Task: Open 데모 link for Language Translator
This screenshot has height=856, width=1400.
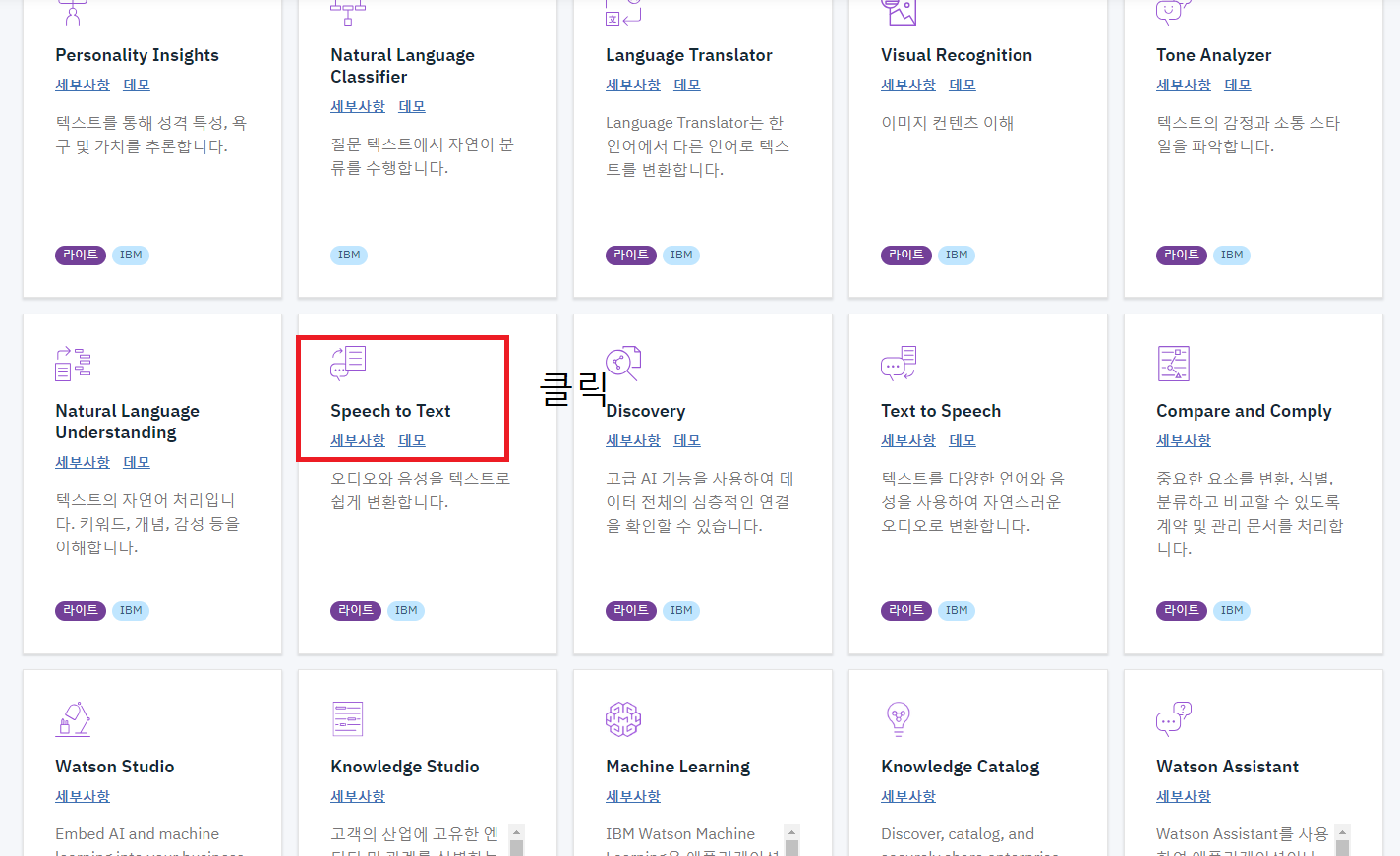Action: coord(687,86)
